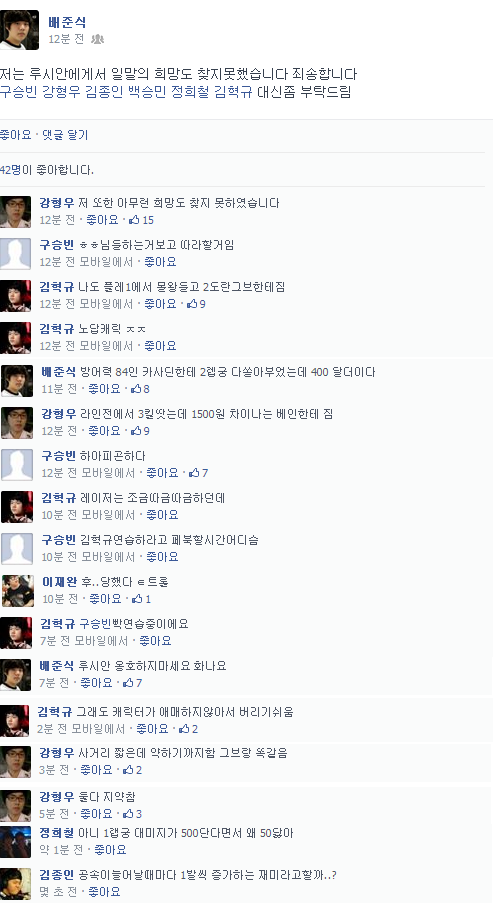The image size is (493, 913).
Task: Click the audience friends icon beside 12분 전
Action: [98, 39]
